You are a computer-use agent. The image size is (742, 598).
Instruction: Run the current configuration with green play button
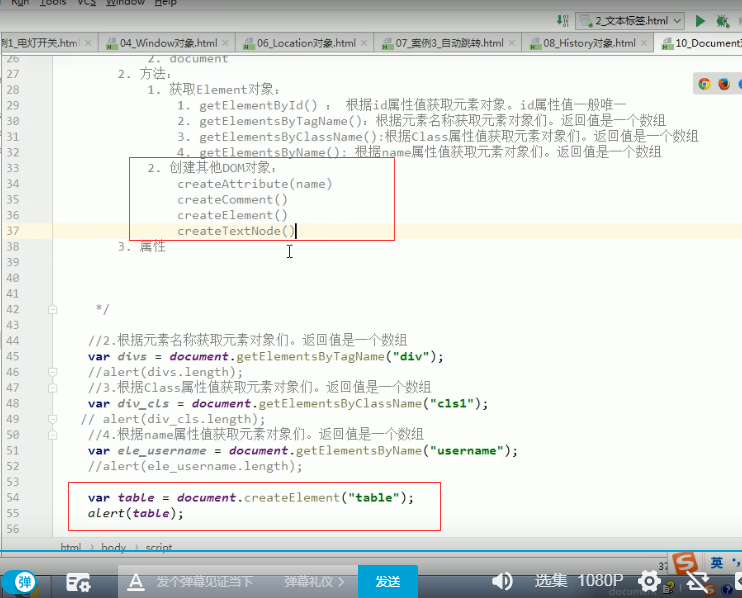[700, 21]
